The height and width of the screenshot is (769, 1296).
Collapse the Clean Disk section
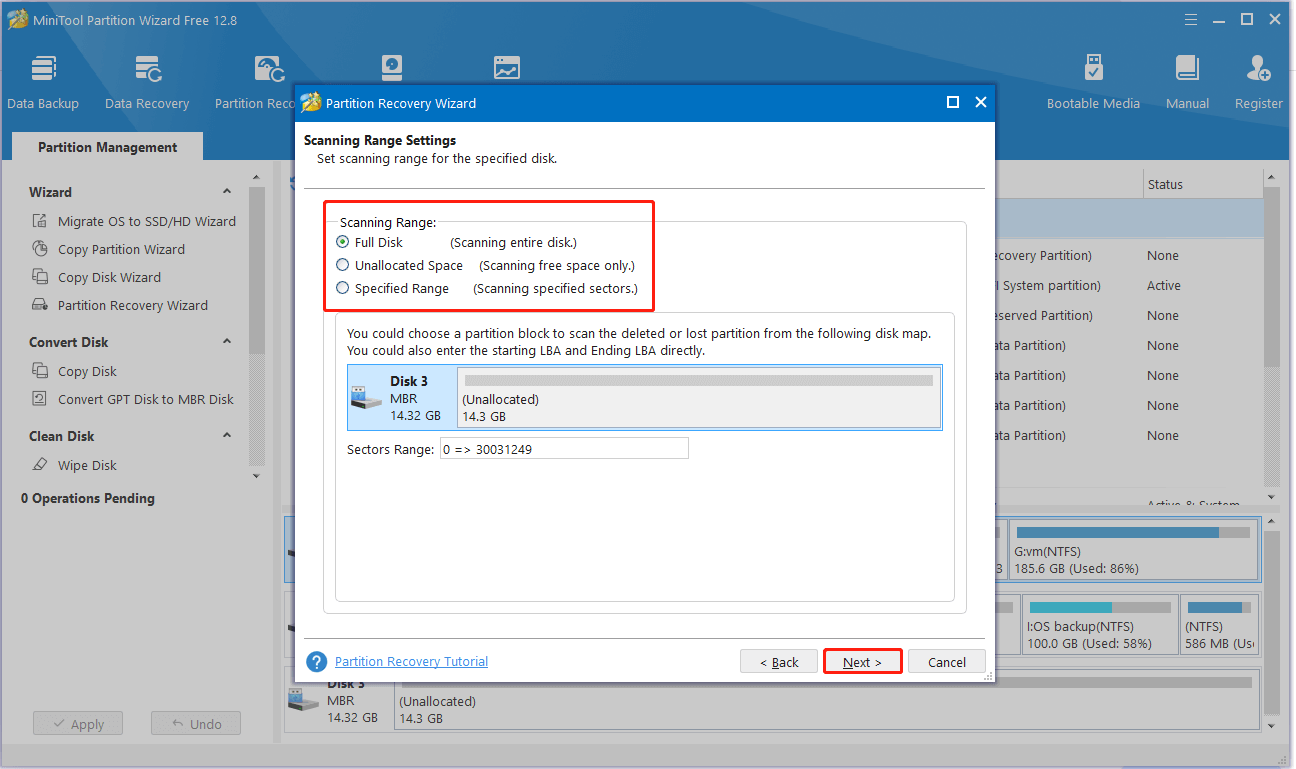coord(227,436)
